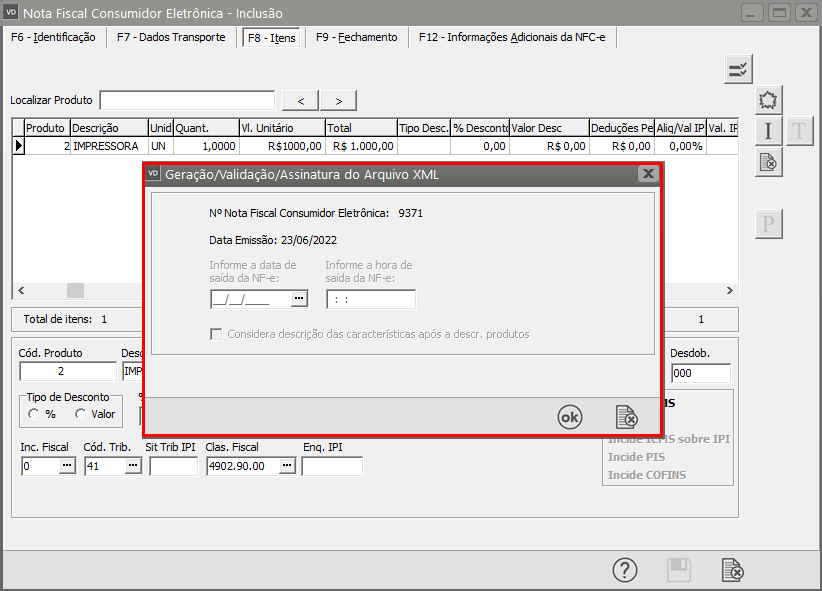Minimize the Nota Fiscal window
Screen dimensions: 822x591
point(751,13)
